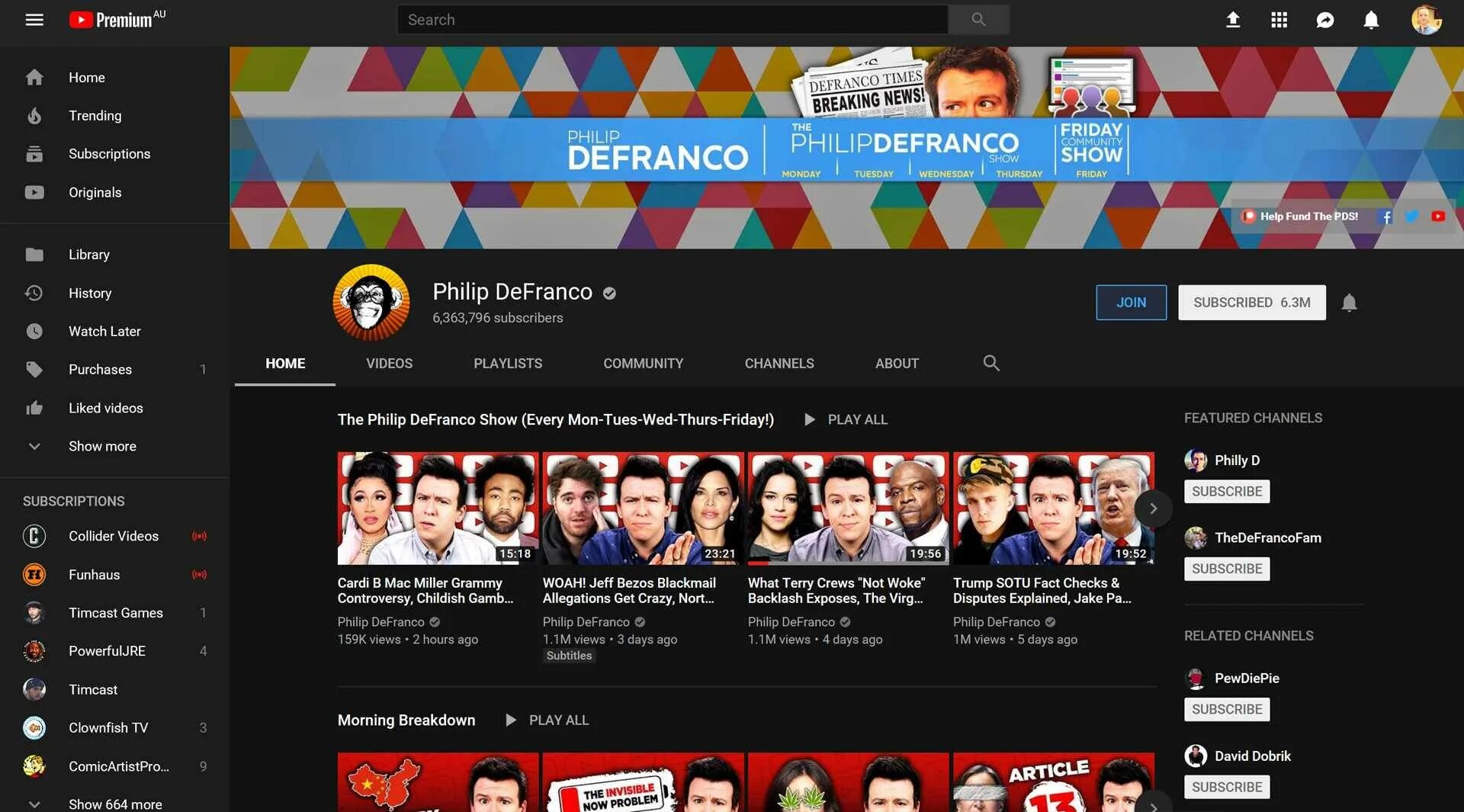Open the Trump SOTU Fact Checks thumbnail
Viewport: 1464px width, 812px height.
tap(1053, 509)
